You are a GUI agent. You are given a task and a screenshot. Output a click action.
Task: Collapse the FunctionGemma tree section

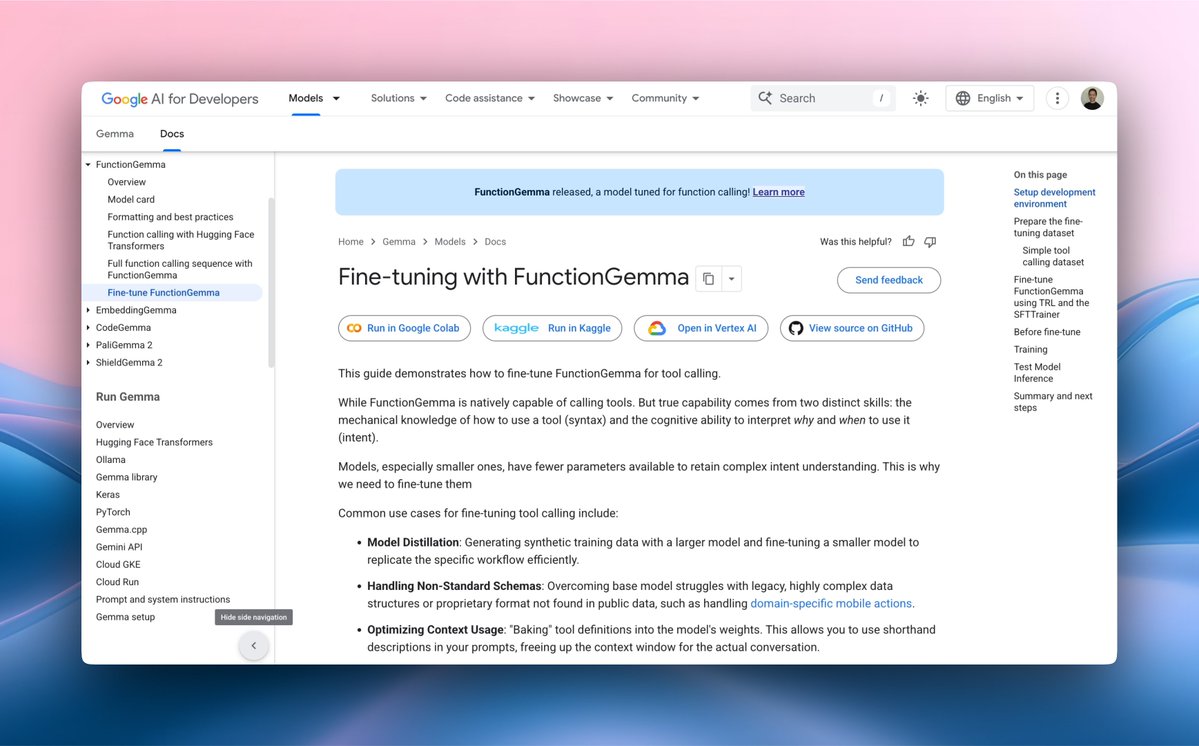(88, 164)
